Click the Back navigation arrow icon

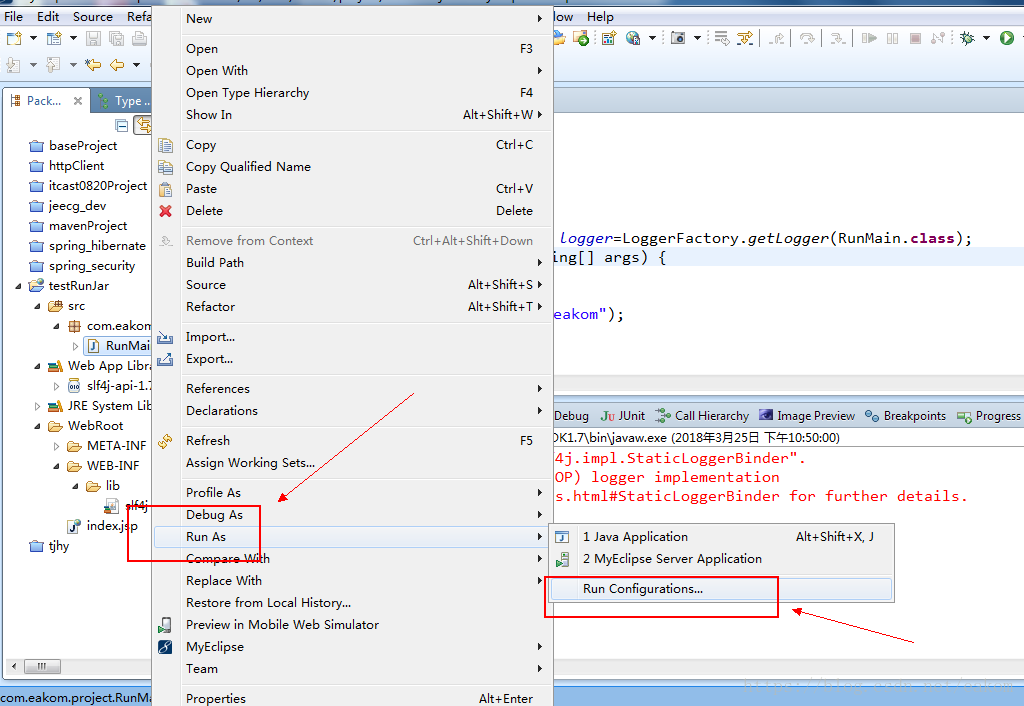pos(117,65)
